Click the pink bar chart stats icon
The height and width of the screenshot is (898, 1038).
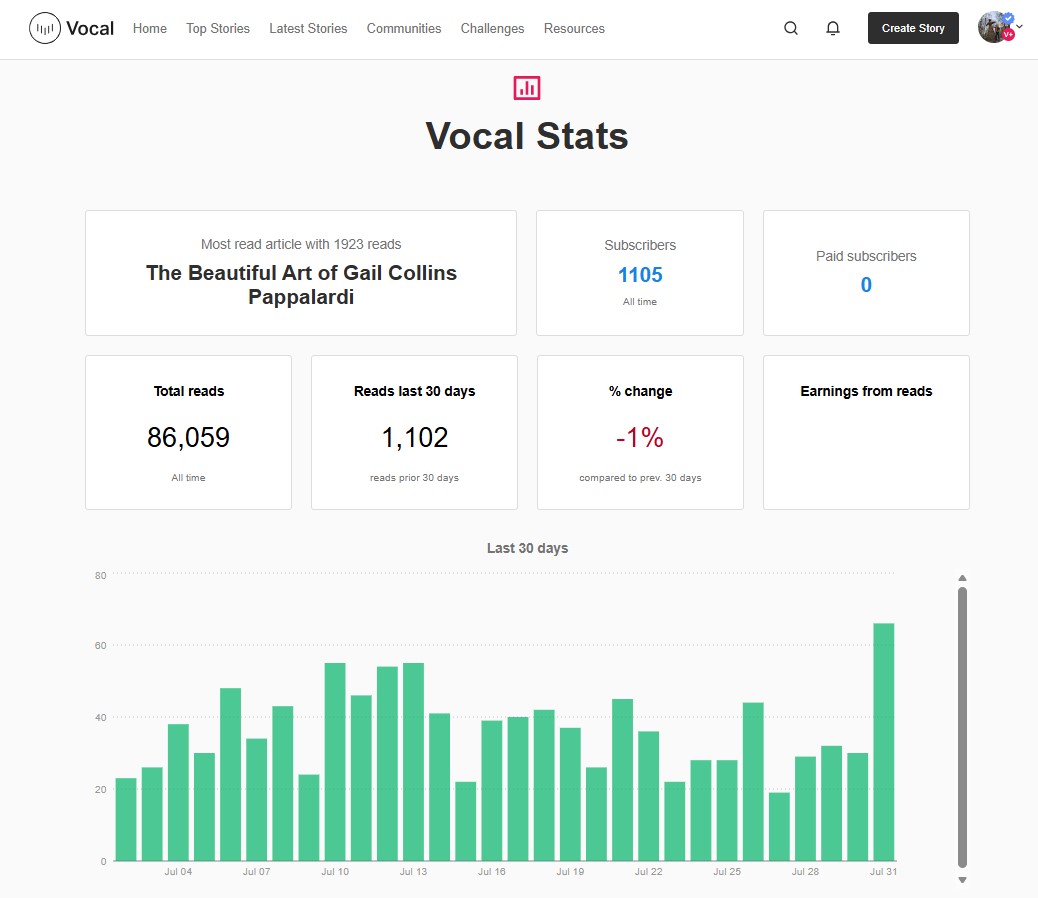point(527,87)
